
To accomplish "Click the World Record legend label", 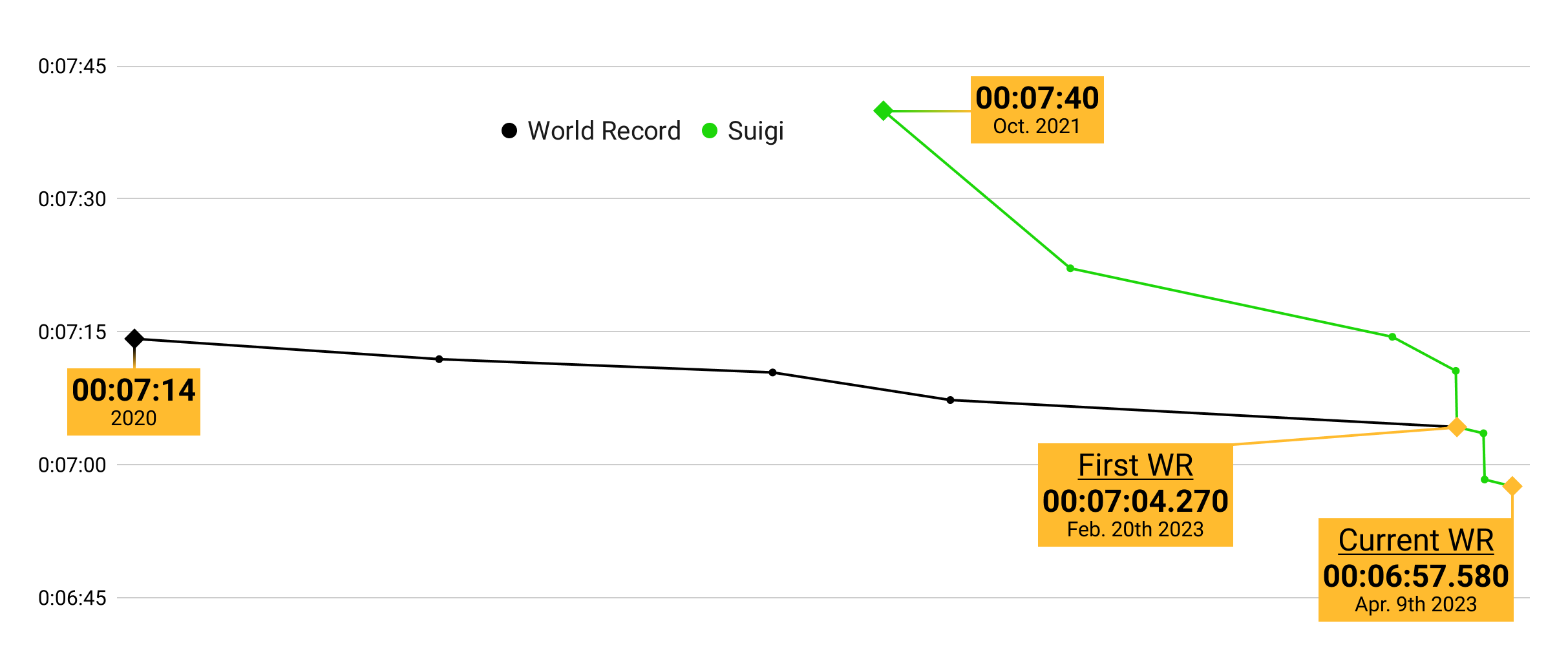I will click(604, 131).
